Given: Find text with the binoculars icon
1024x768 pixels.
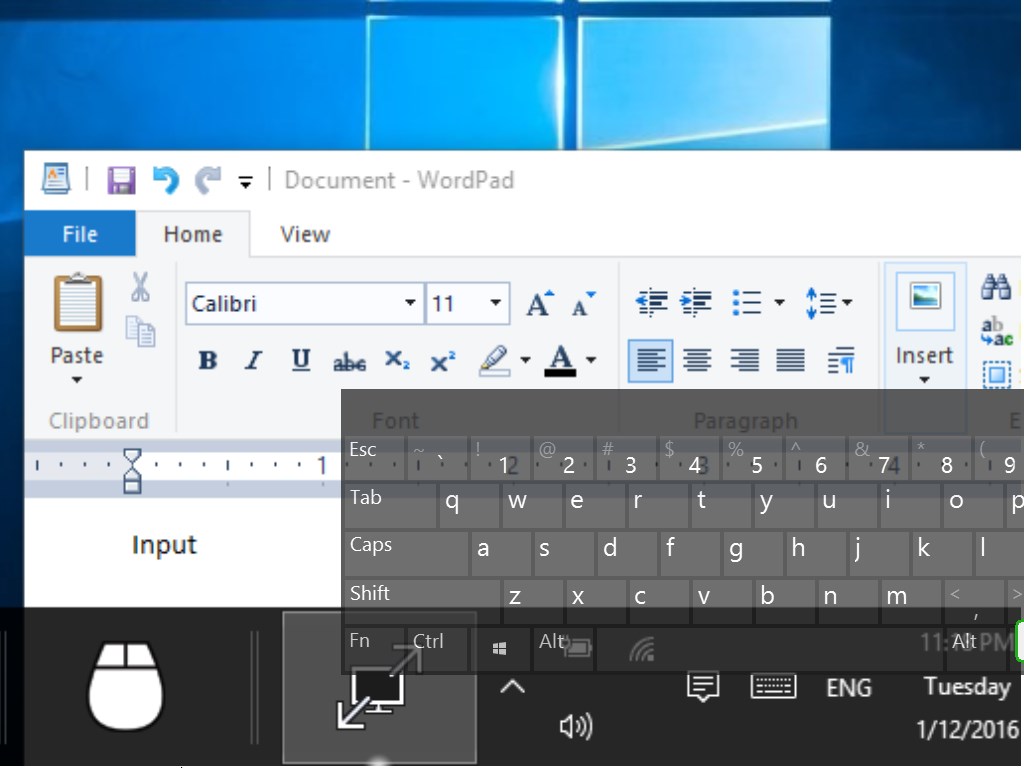Looking at the screenshot, I should coord(996,286).
